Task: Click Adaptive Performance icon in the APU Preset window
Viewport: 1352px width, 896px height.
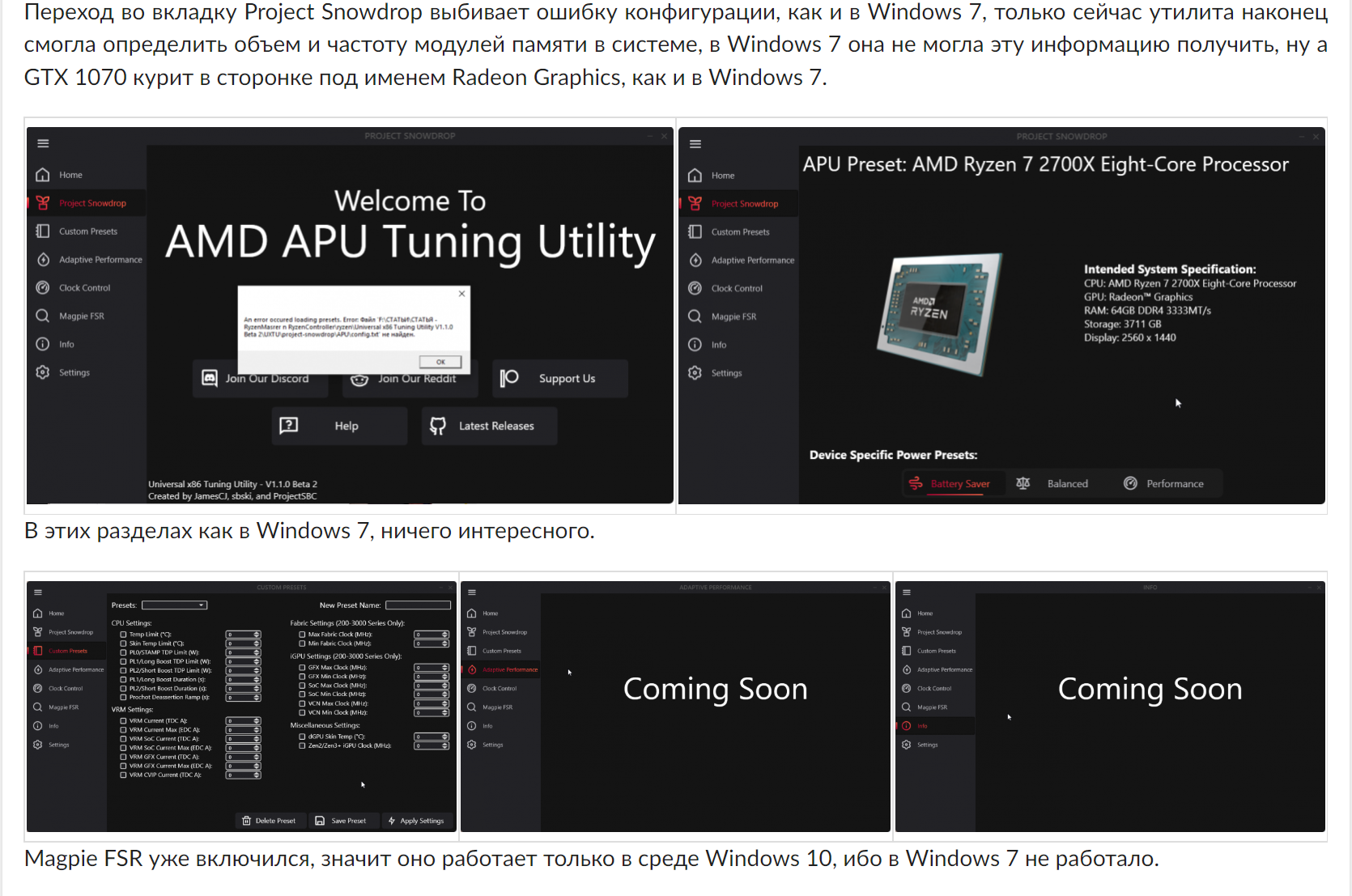Action: point(695,260)
